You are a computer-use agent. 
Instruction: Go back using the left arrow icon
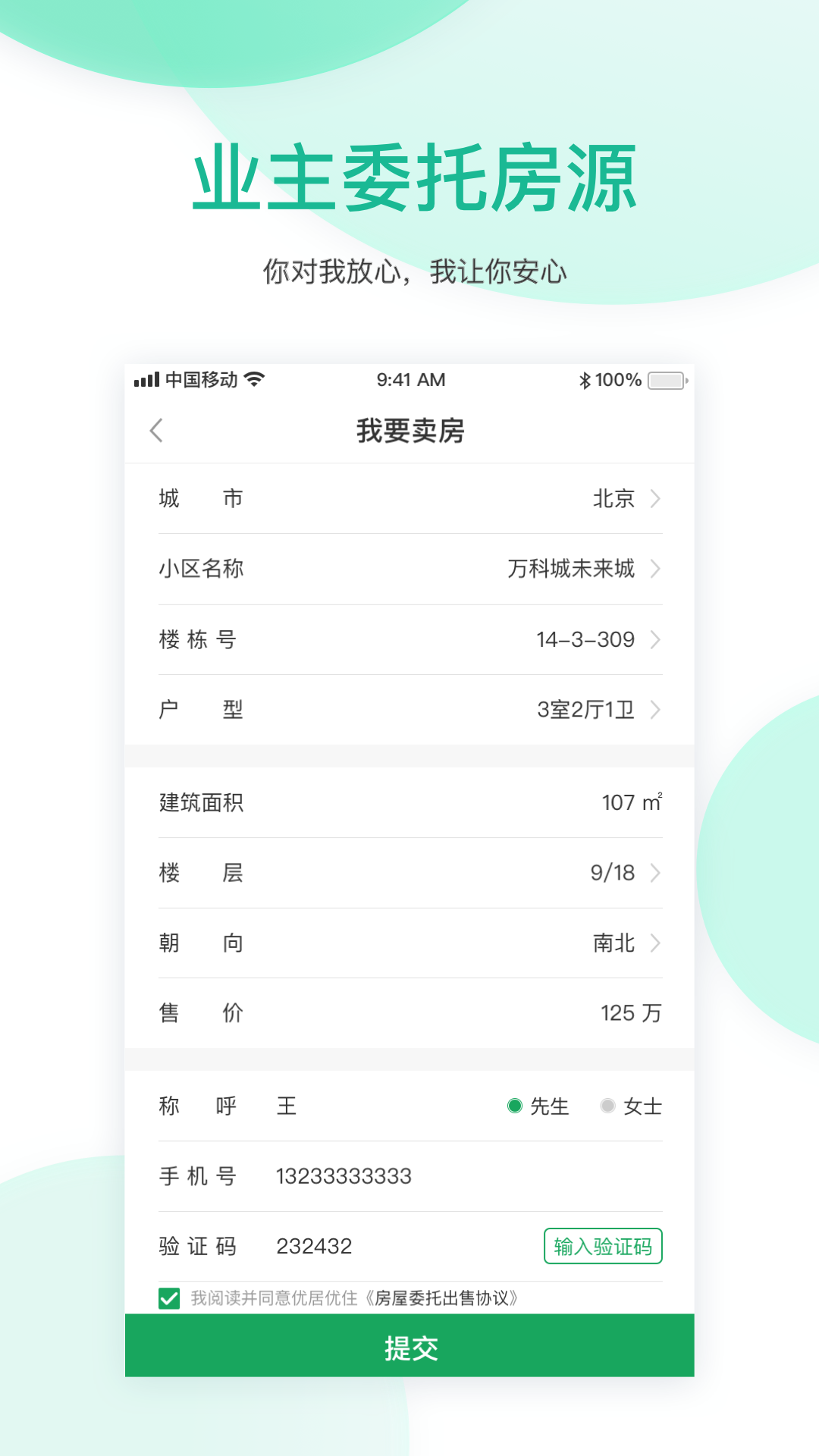tap(156, 431)
